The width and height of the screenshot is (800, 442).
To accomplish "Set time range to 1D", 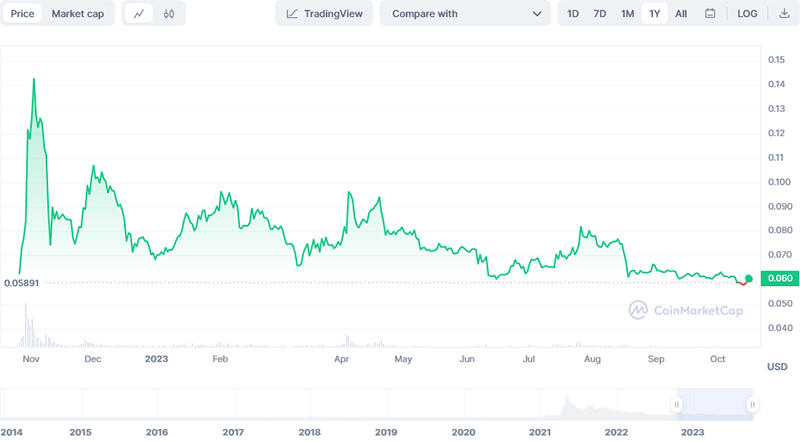I will point(573,14).
